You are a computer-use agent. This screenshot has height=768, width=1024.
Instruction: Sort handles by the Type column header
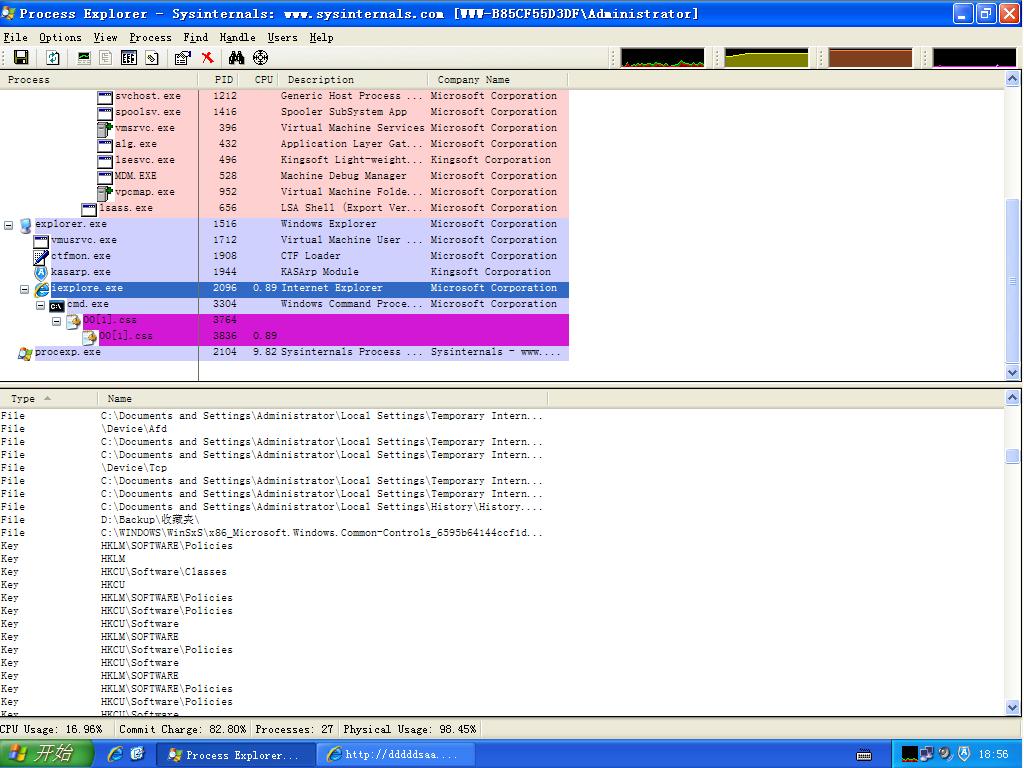tap(24, 398)
